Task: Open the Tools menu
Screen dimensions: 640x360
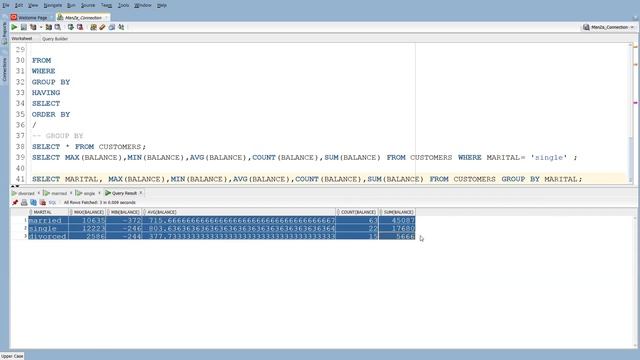Action: tap(123, 5)
